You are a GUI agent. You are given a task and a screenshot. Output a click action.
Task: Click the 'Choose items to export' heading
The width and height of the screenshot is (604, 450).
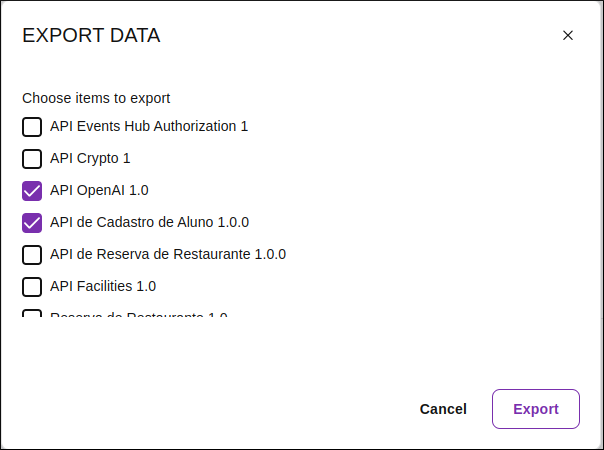pos(96,98)
